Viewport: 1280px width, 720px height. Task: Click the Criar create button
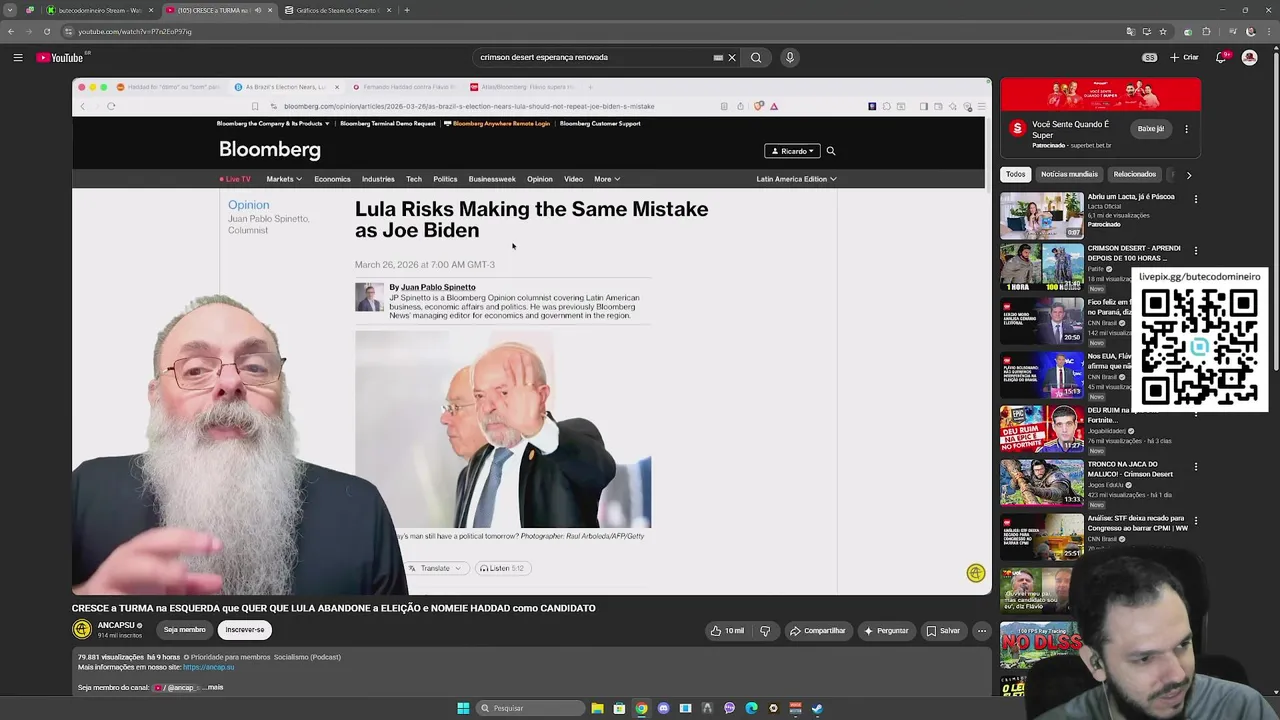pyautogui.click(x=1184, y=57)
